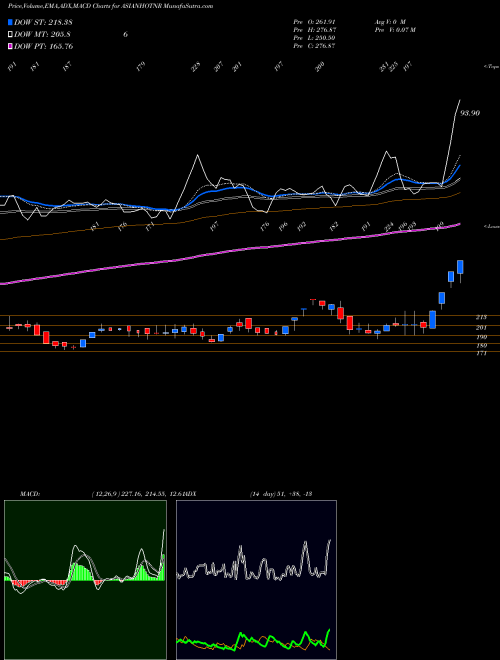
Task: Click the 'Pre O: 261.91' open value
Action: 314,21
